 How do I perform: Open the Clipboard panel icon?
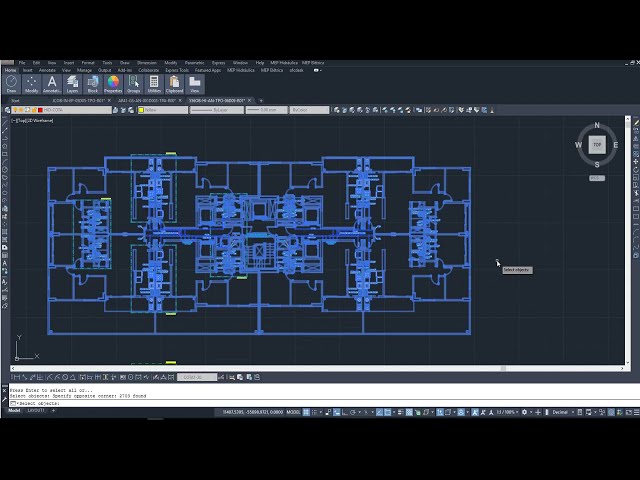(x=175, y=83)
